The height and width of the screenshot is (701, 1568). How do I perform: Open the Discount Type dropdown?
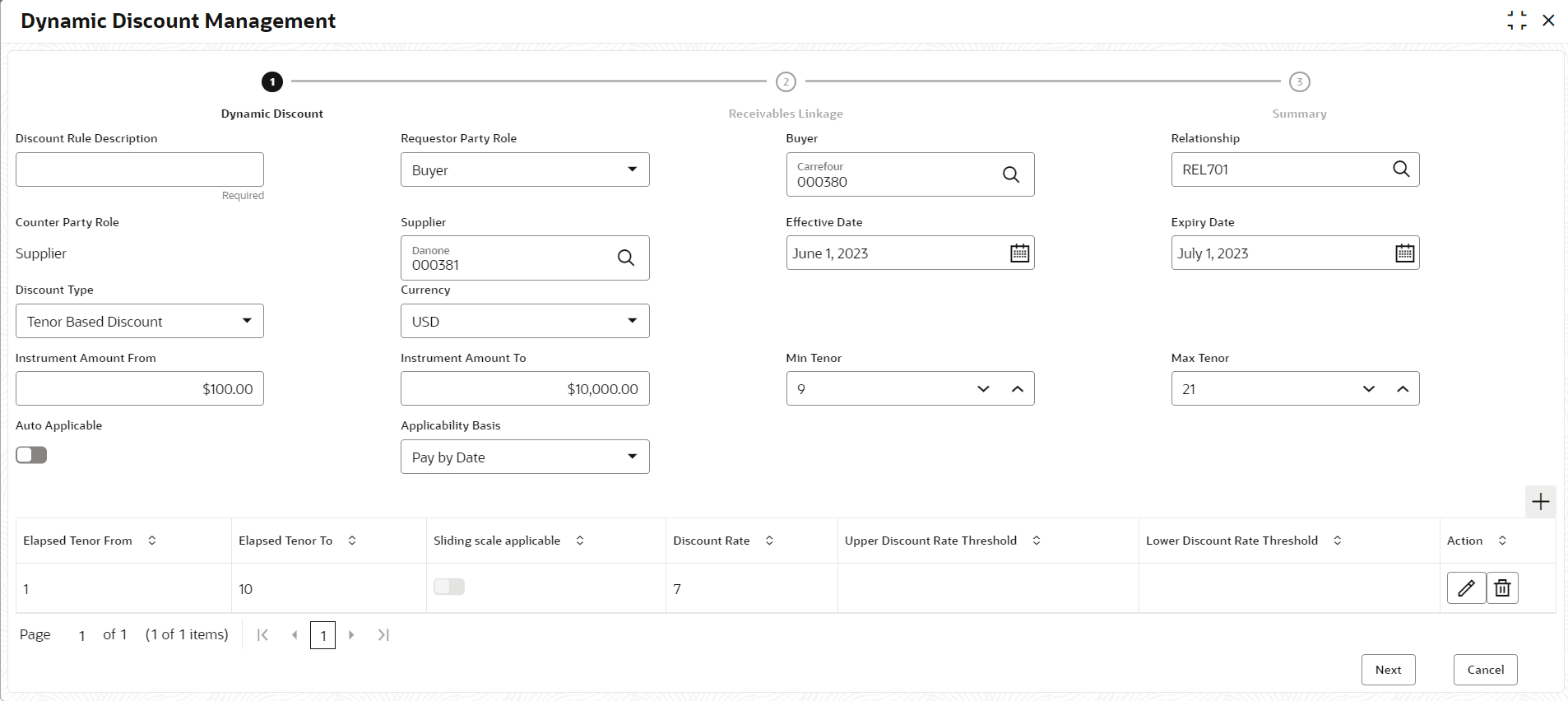[x=247, y=321]
